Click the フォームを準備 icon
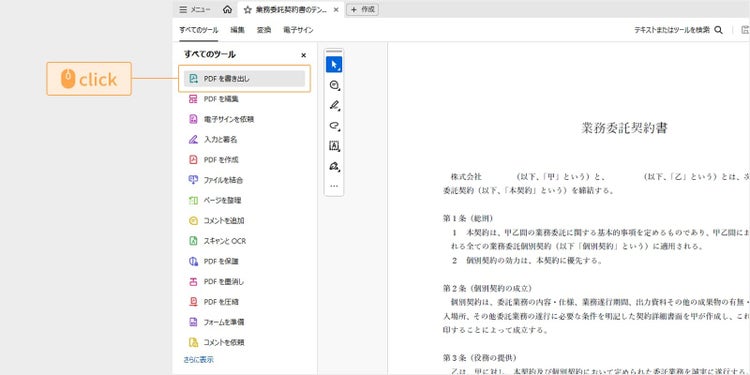 tap(193, 322)
